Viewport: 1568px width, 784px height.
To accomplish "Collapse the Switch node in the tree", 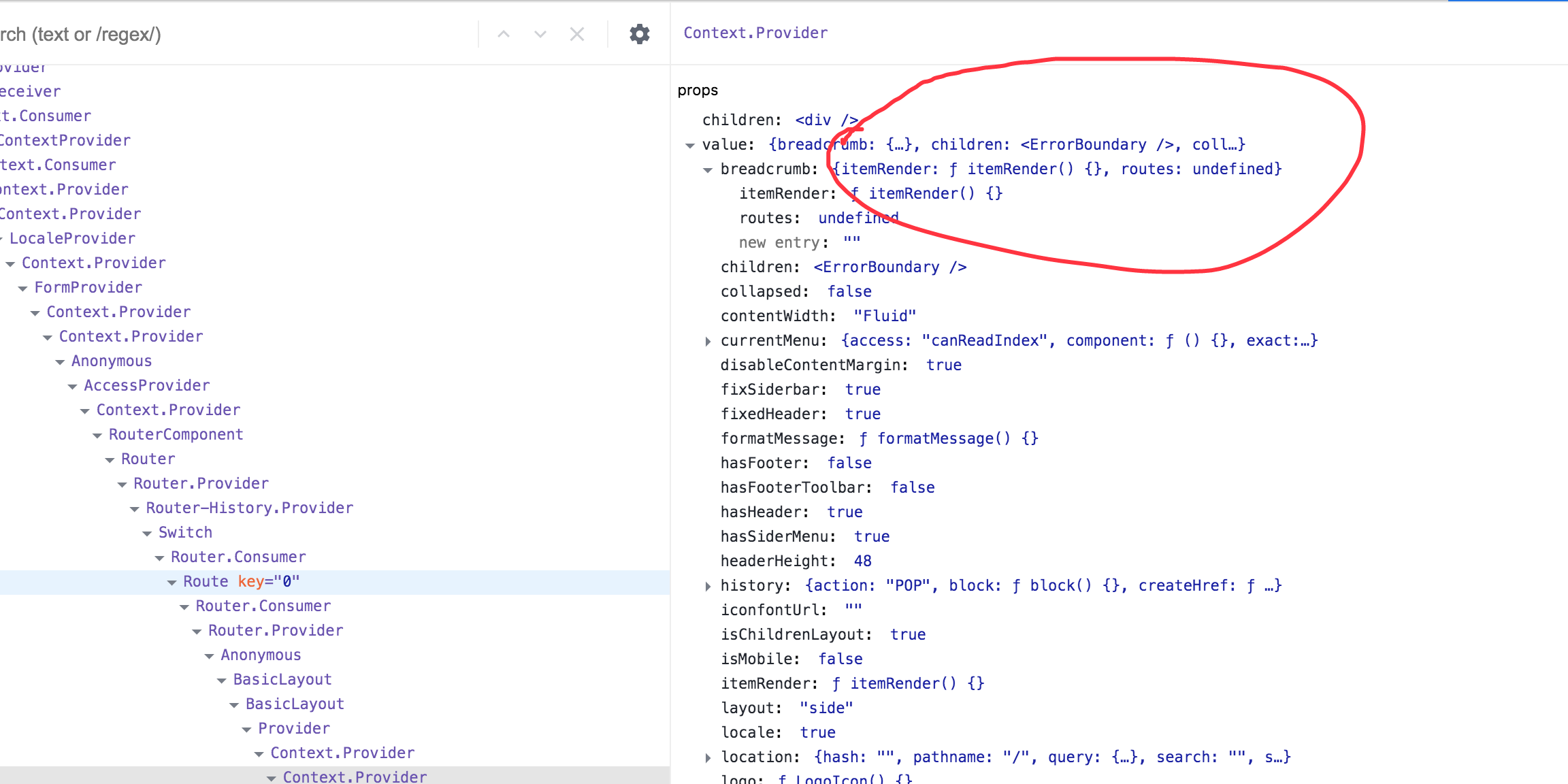I will pyautogui.click(x=146, y=532).
